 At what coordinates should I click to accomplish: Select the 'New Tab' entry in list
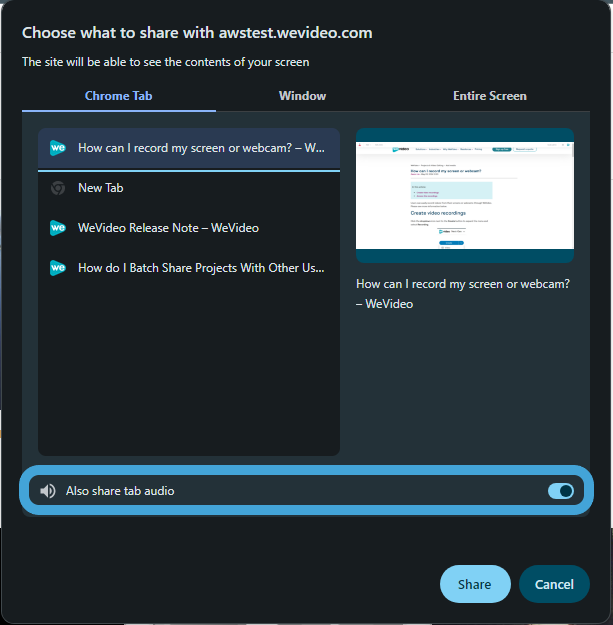[189, 188]
